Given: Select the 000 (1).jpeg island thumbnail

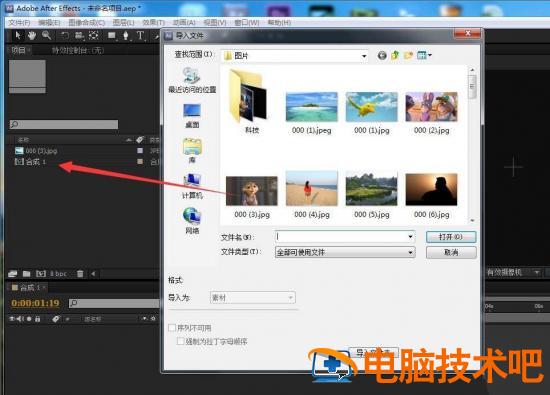Looking at the screenshot, I should pos(311,107).
